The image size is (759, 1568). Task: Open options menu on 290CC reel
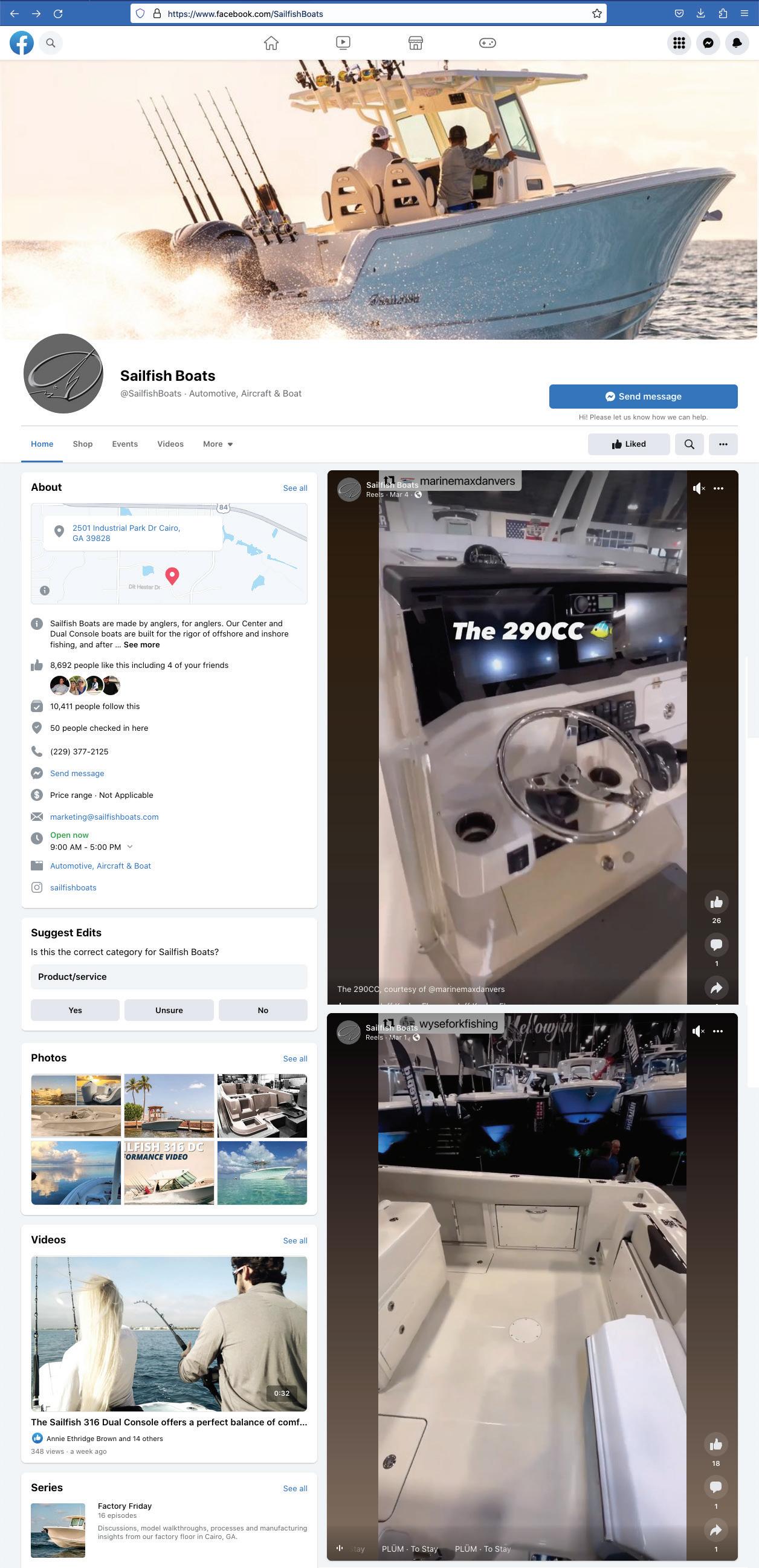point(719,489)
